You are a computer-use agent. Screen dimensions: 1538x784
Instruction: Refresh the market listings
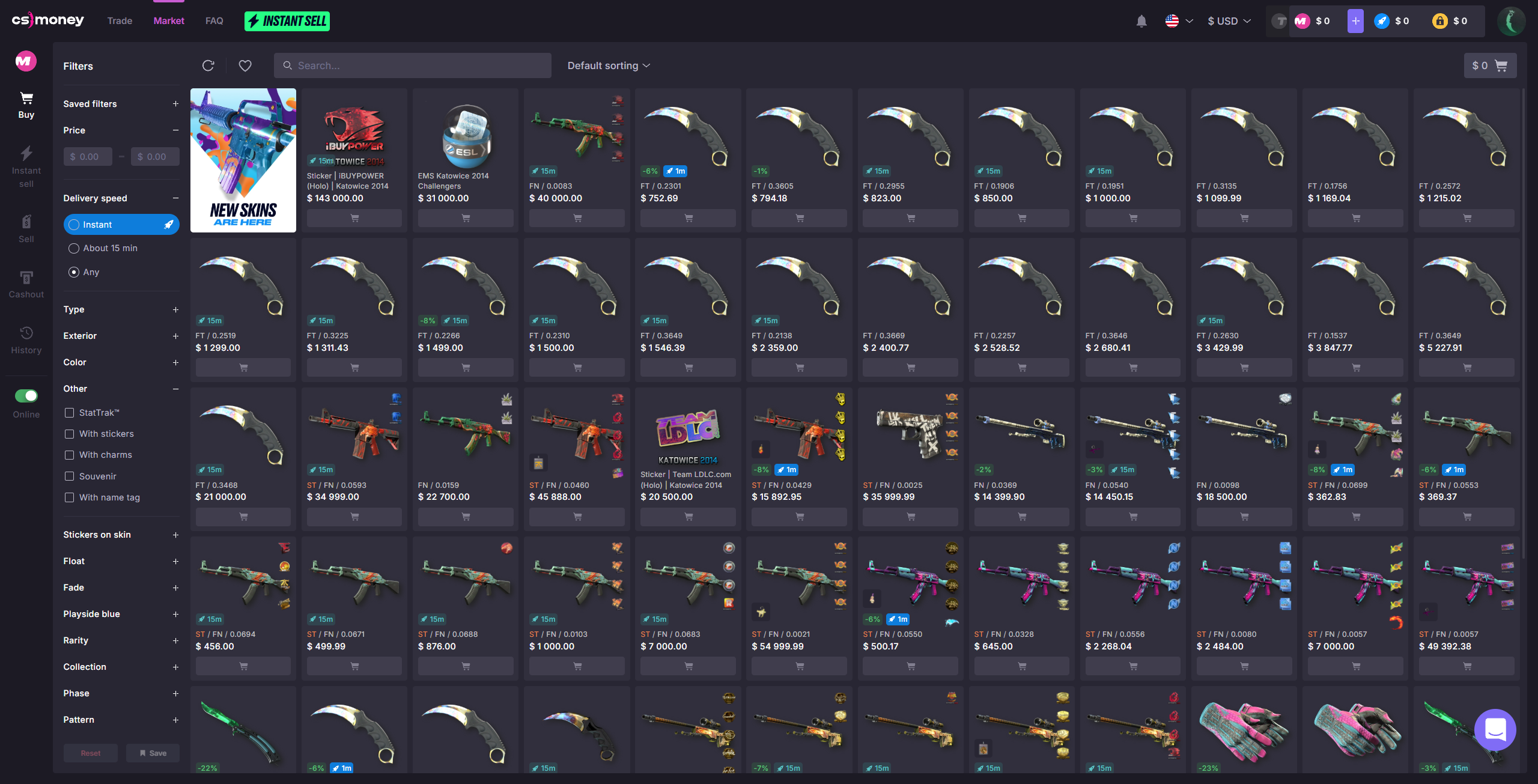pos(208,65)
